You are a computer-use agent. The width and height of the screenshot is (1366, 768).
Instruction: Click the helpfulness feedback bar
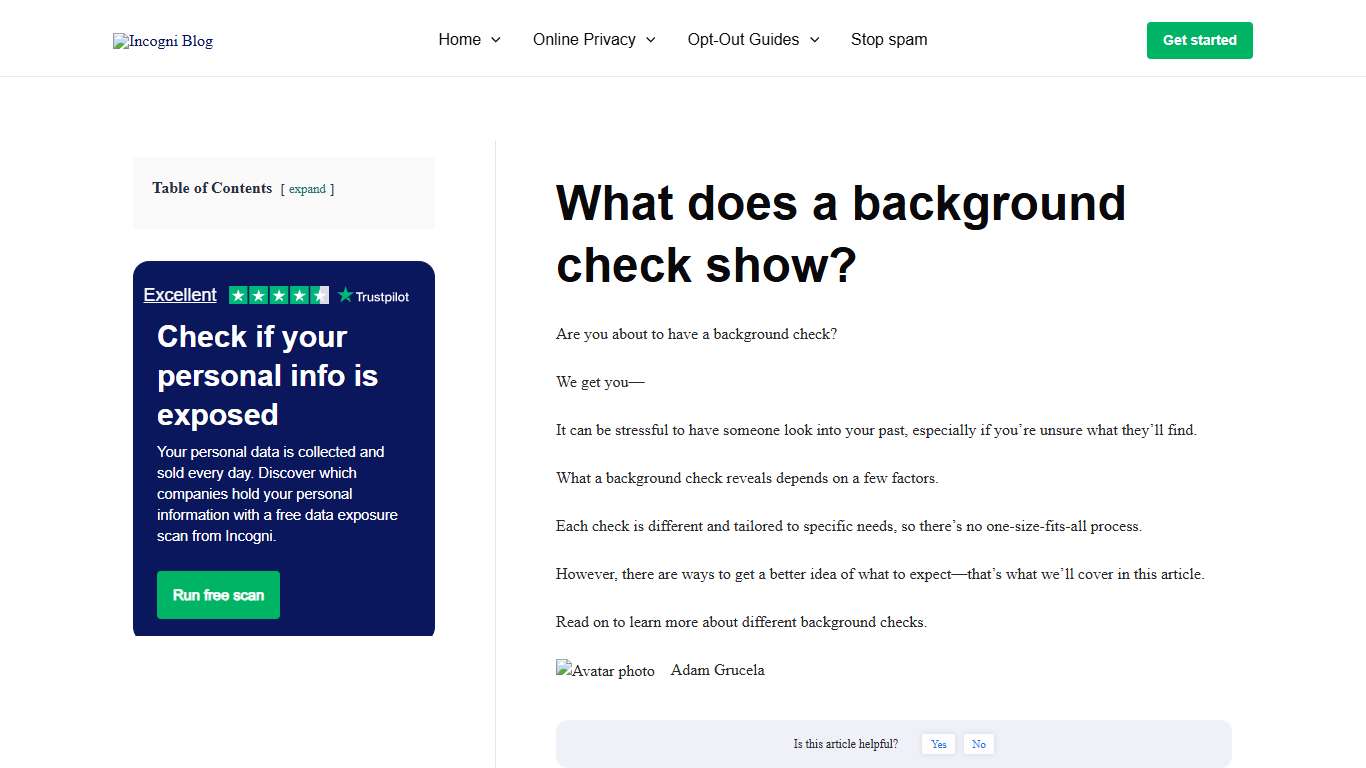tap(893, 743)
